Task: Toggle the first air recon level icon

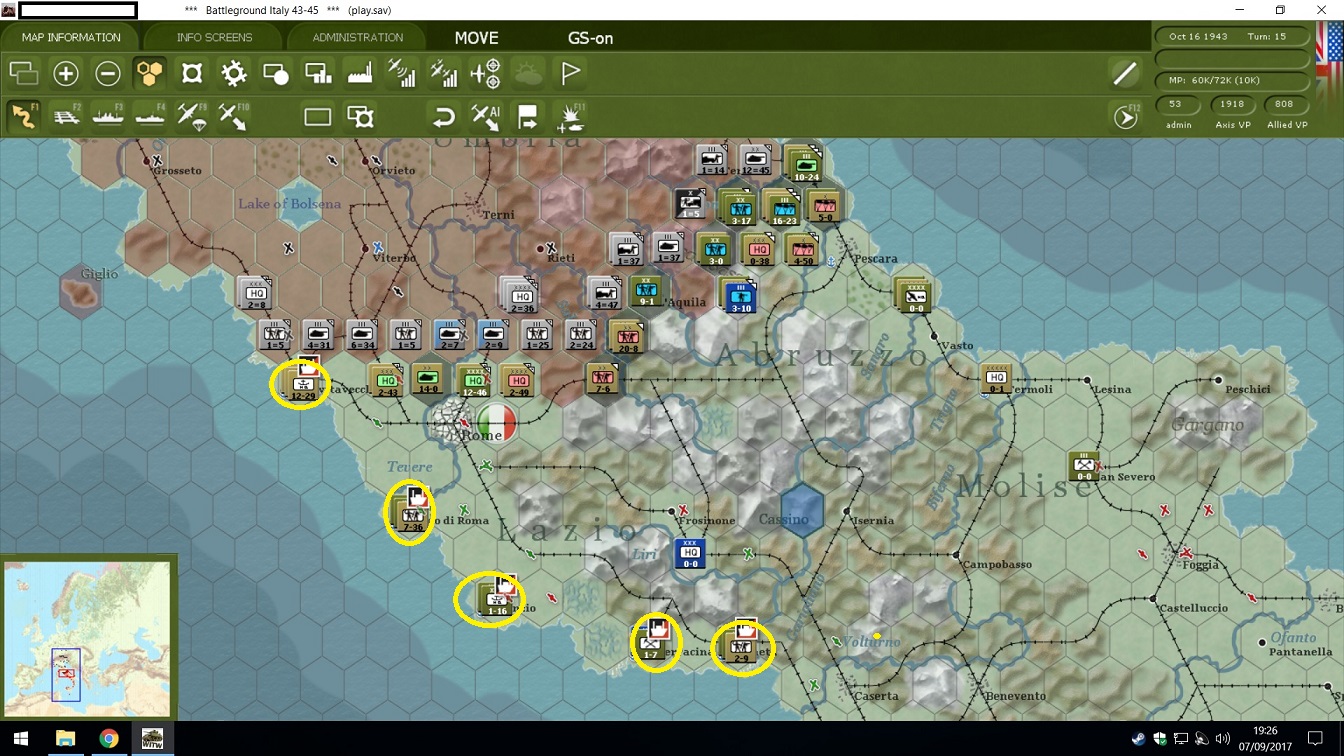Action: (x=402, y=73)
